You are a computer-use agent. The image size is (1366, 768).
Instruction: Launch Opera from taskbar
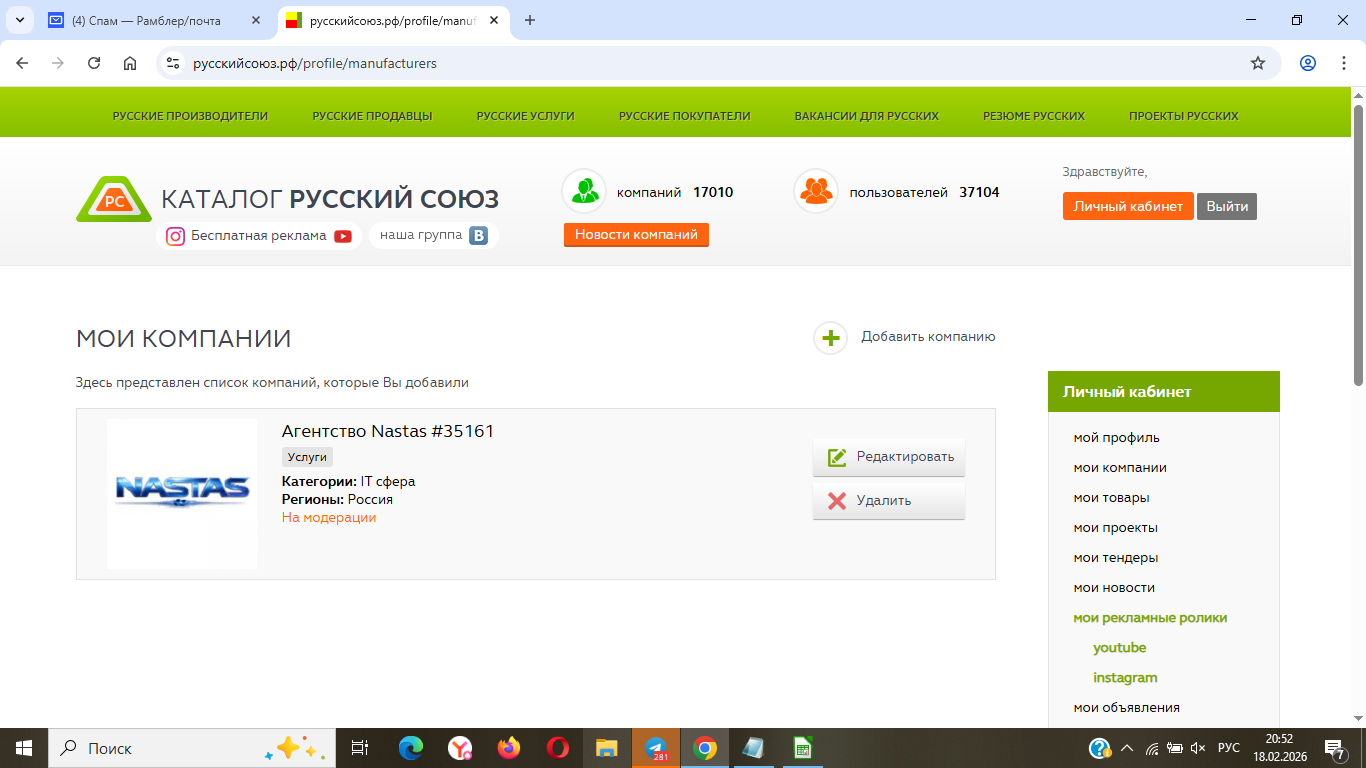point(558,748)
